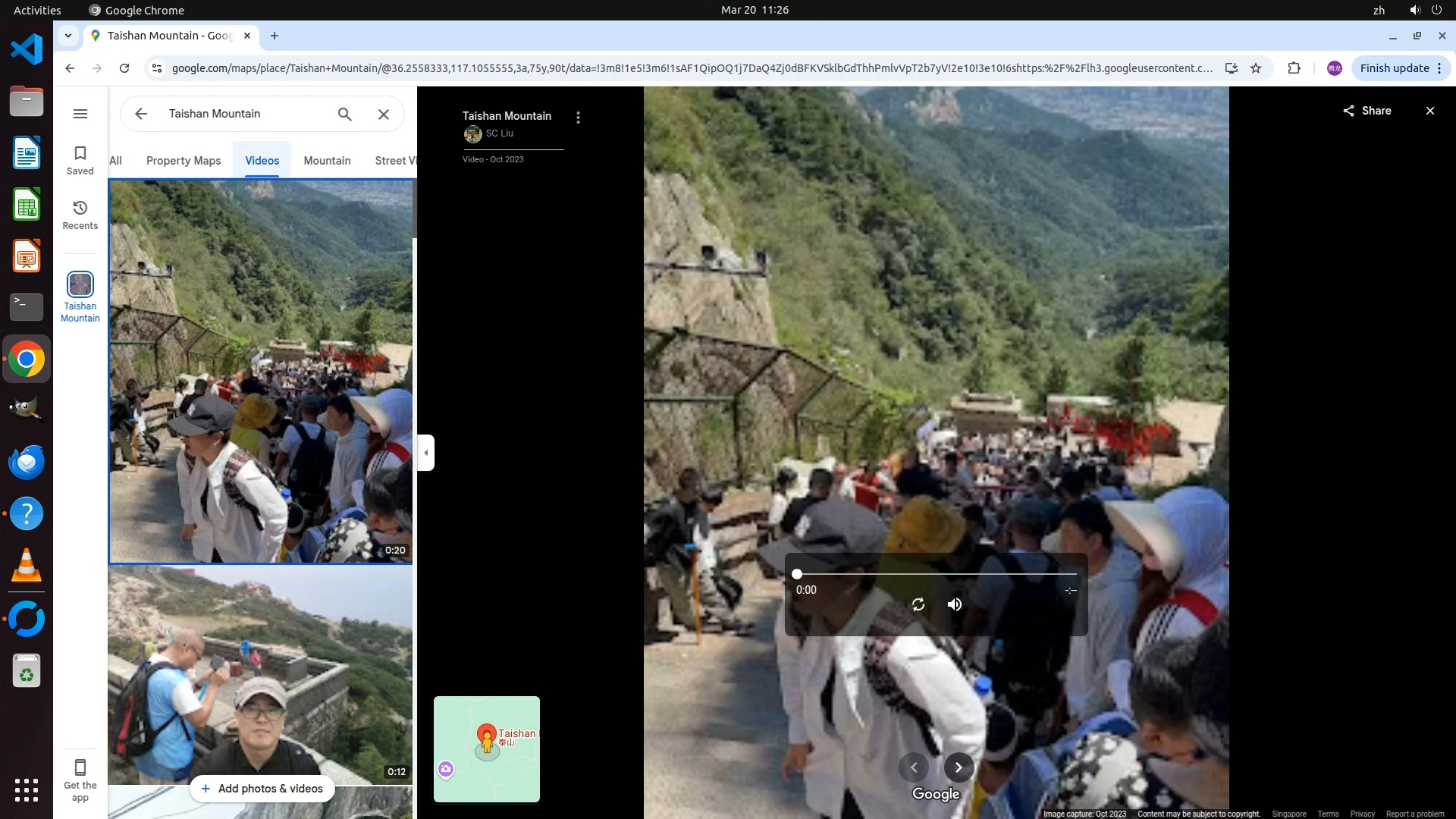Go to the next photo arrow
1456x819 pixels.
pos(959,767)
